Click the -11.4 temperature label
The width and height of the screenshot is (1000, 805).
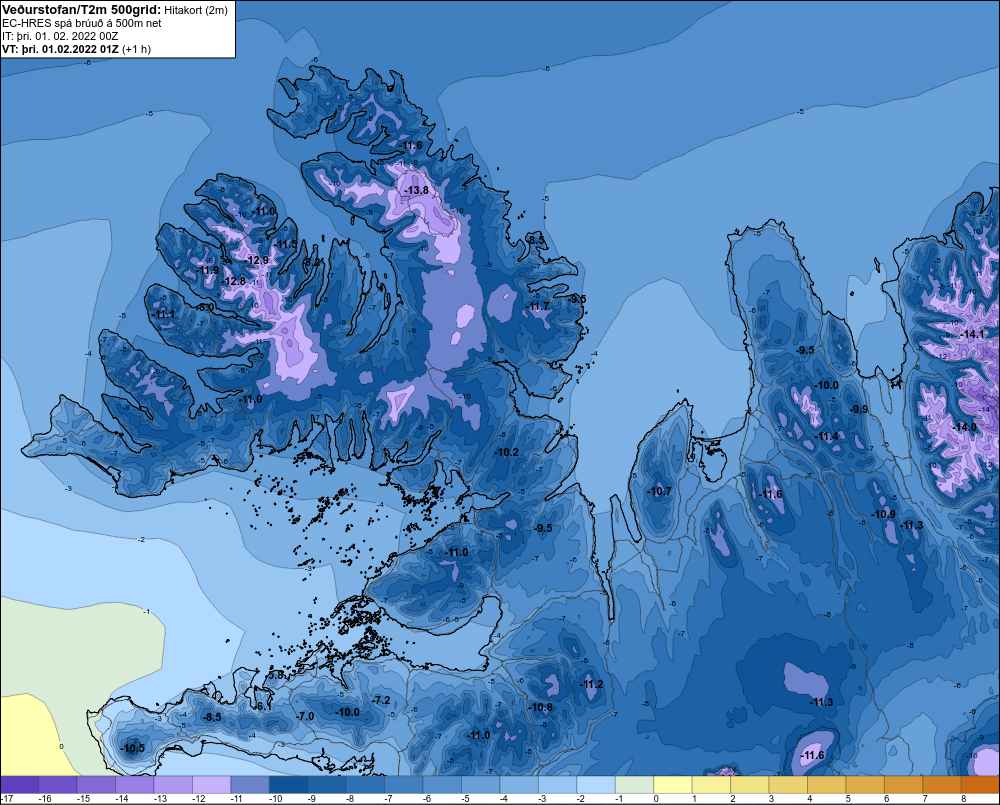[x=827, y=436]
